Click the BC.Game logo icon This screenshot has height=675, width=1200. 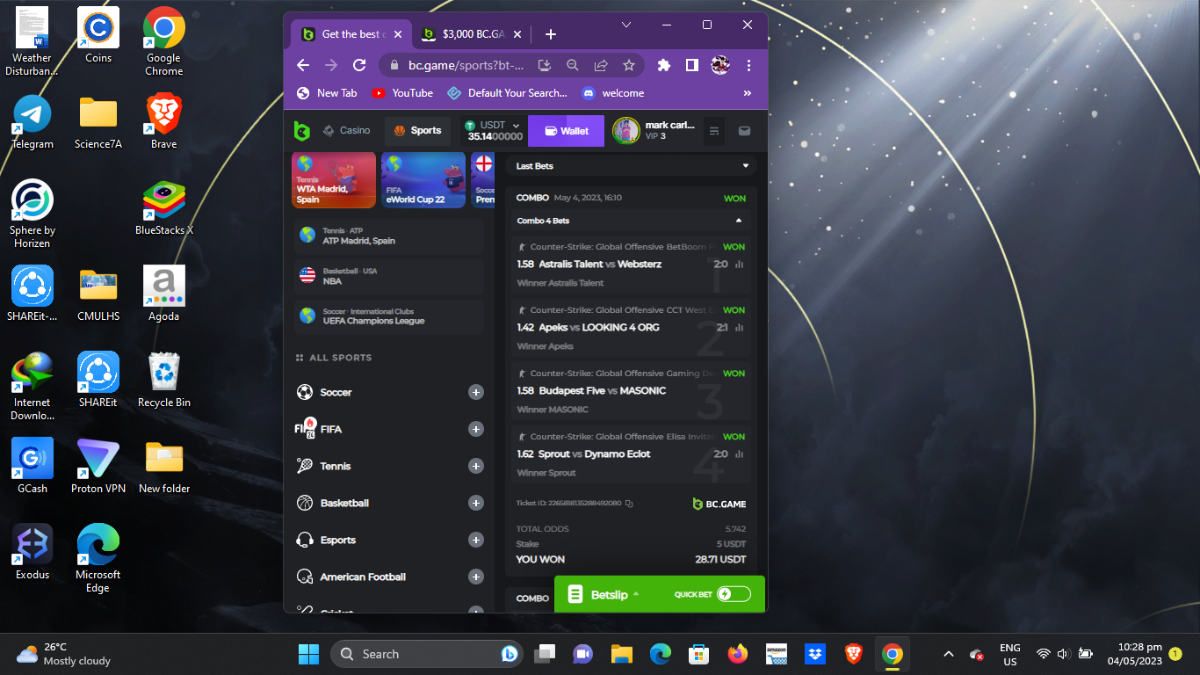[x=302, y=131]
